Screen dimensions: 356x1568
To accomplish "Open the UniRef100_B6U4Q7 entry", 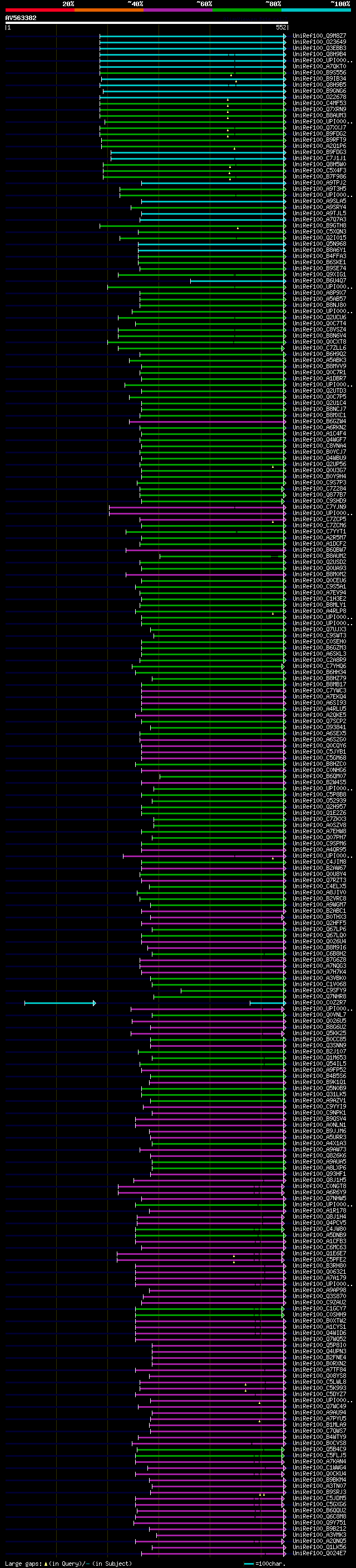I will tap(319, 280).
